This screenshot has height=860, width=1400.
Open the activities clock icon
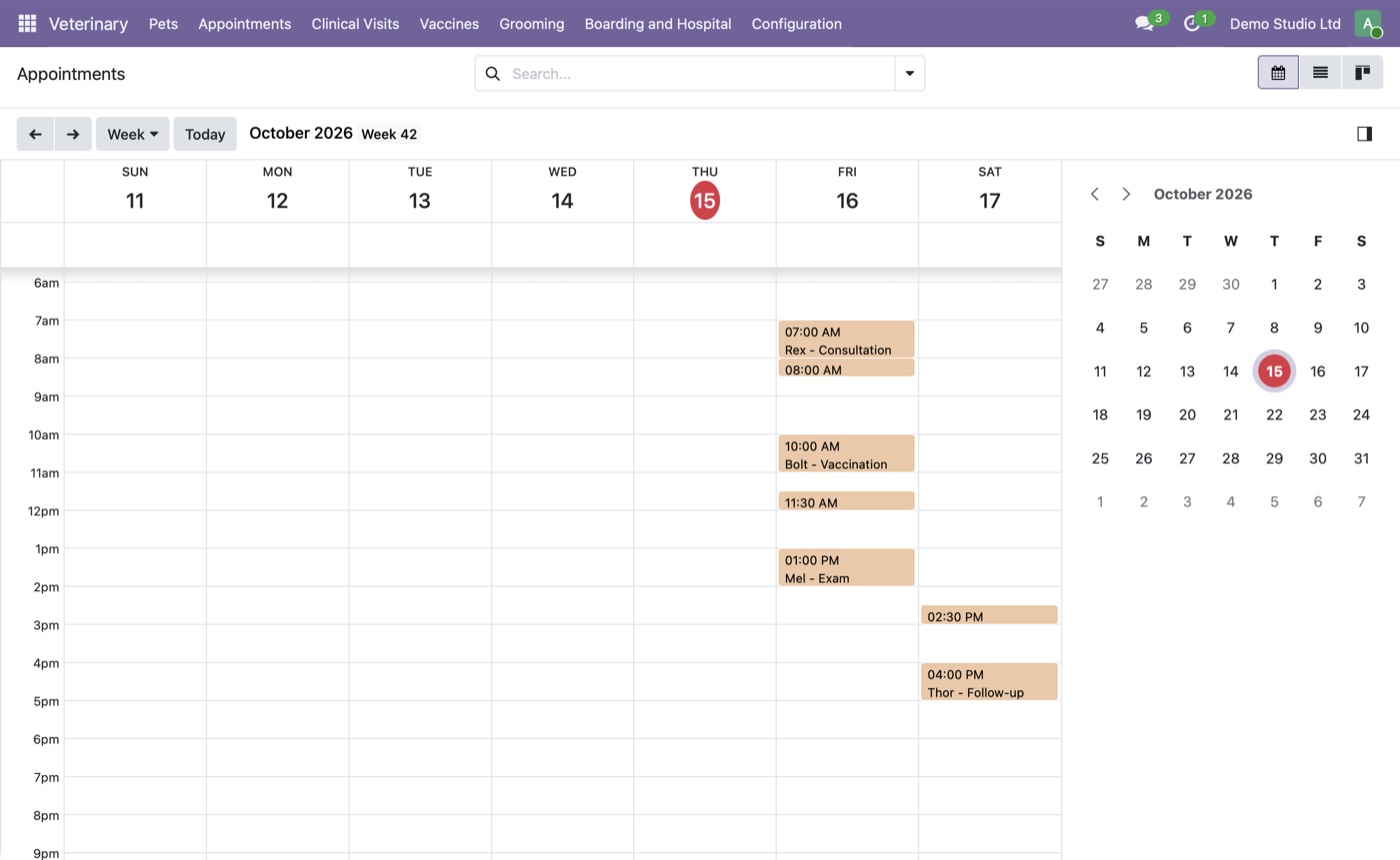pyautogui.click(x=1191, y=23)
